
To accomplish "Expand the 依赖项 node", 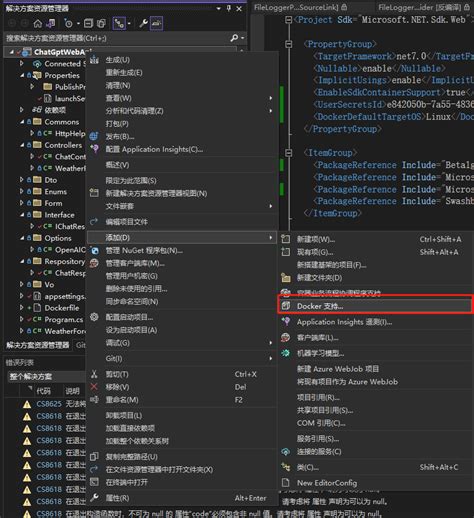I will pos(22,110).
